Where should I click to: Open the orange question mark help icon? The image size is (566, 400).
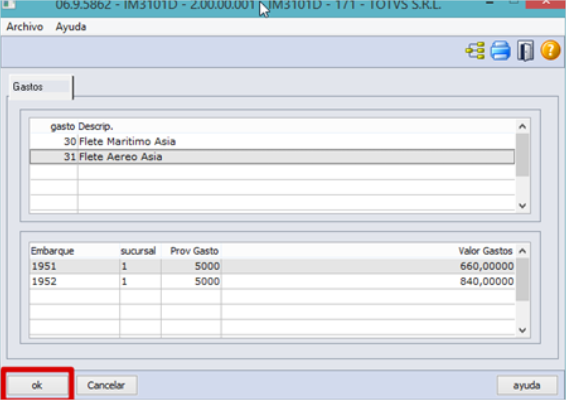[x=550, y=50]
